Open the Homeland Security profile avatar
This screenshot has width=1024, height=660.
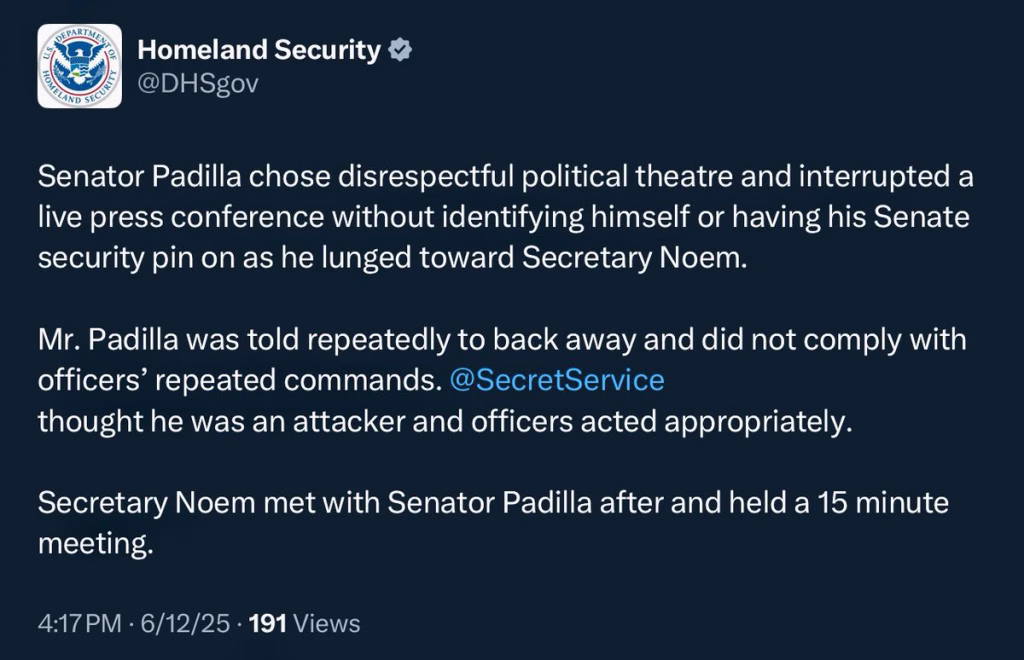tap(80, 66)
